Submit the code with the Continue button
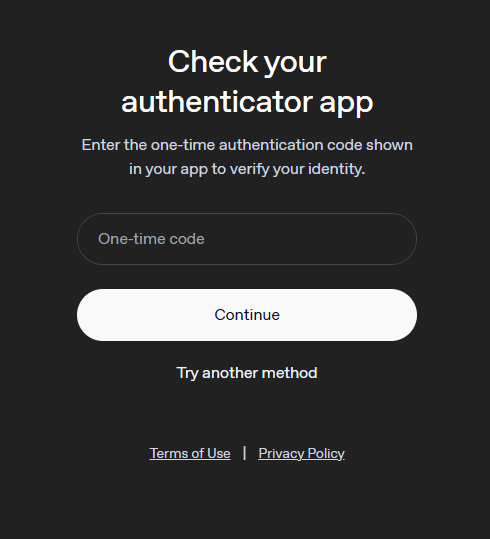Image resolution: width=490 pixels, height=539 pixels. pyautogui.click(x=247, y=315)
